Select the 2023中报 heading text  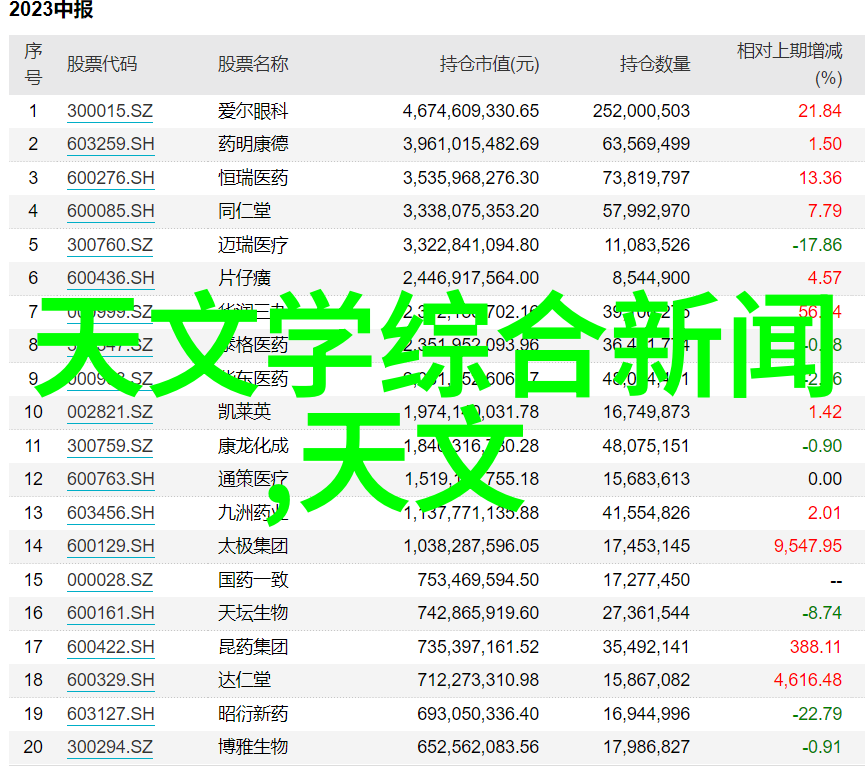point(51,9)
